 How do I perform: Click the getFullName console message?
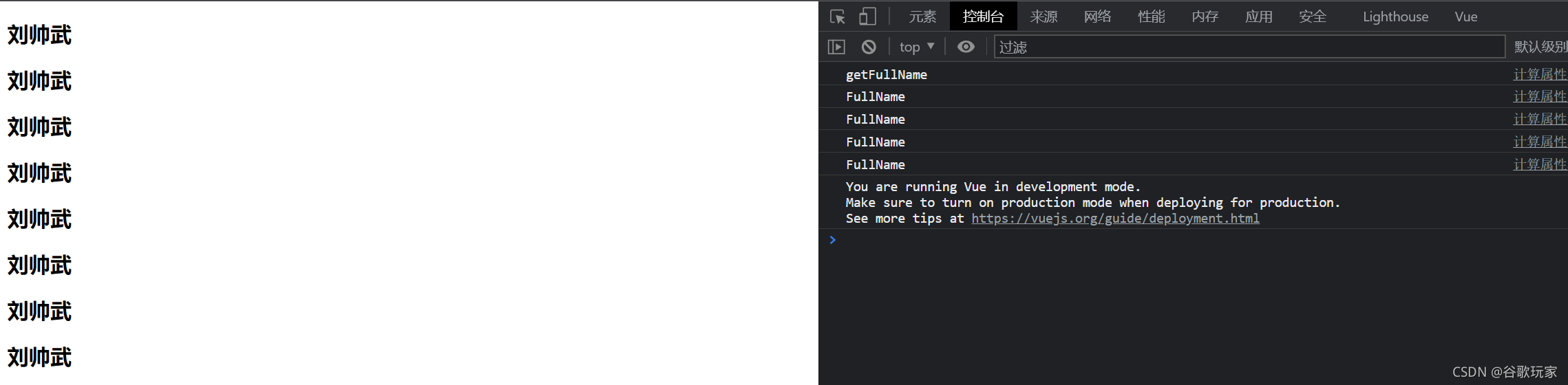(886, 74)
